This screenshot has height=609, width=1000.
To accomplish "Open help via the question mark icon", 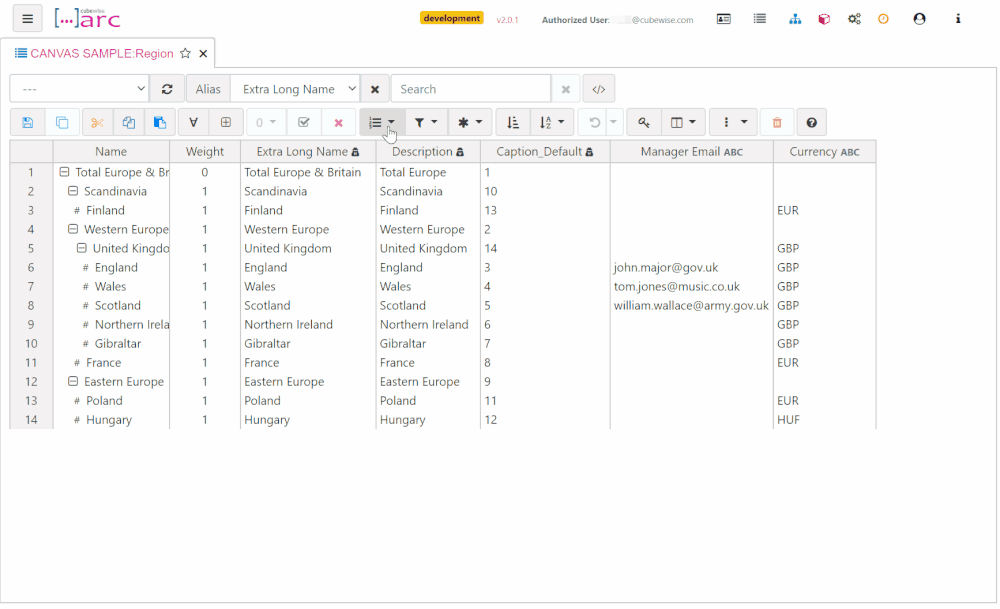I will pos(811,121).
